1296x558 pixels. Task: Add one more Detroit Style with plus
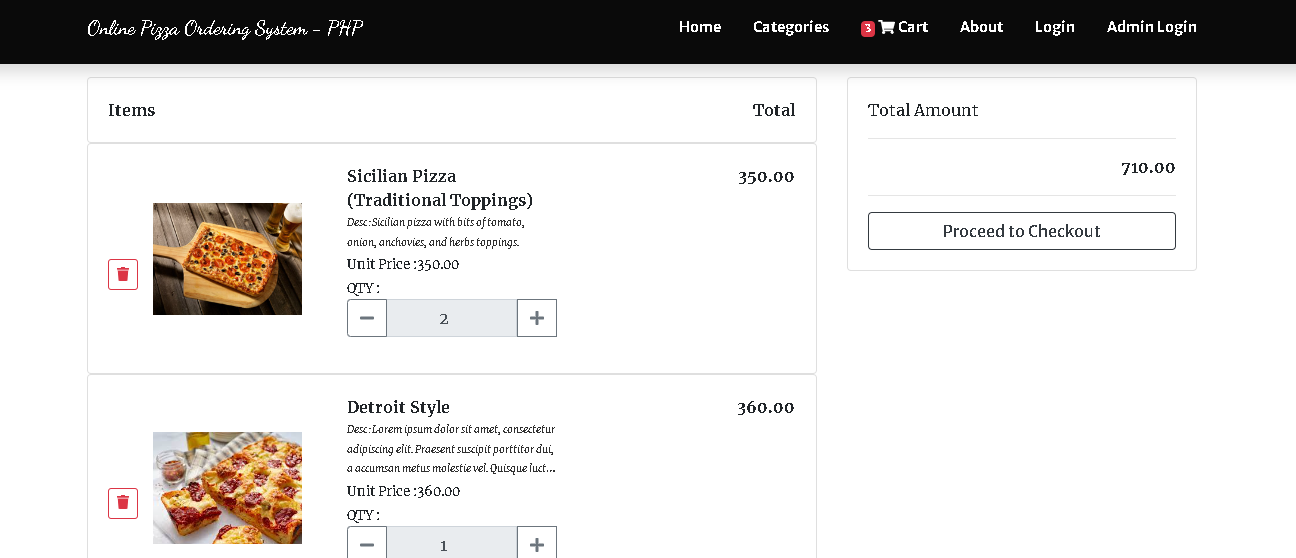point(537,545)
